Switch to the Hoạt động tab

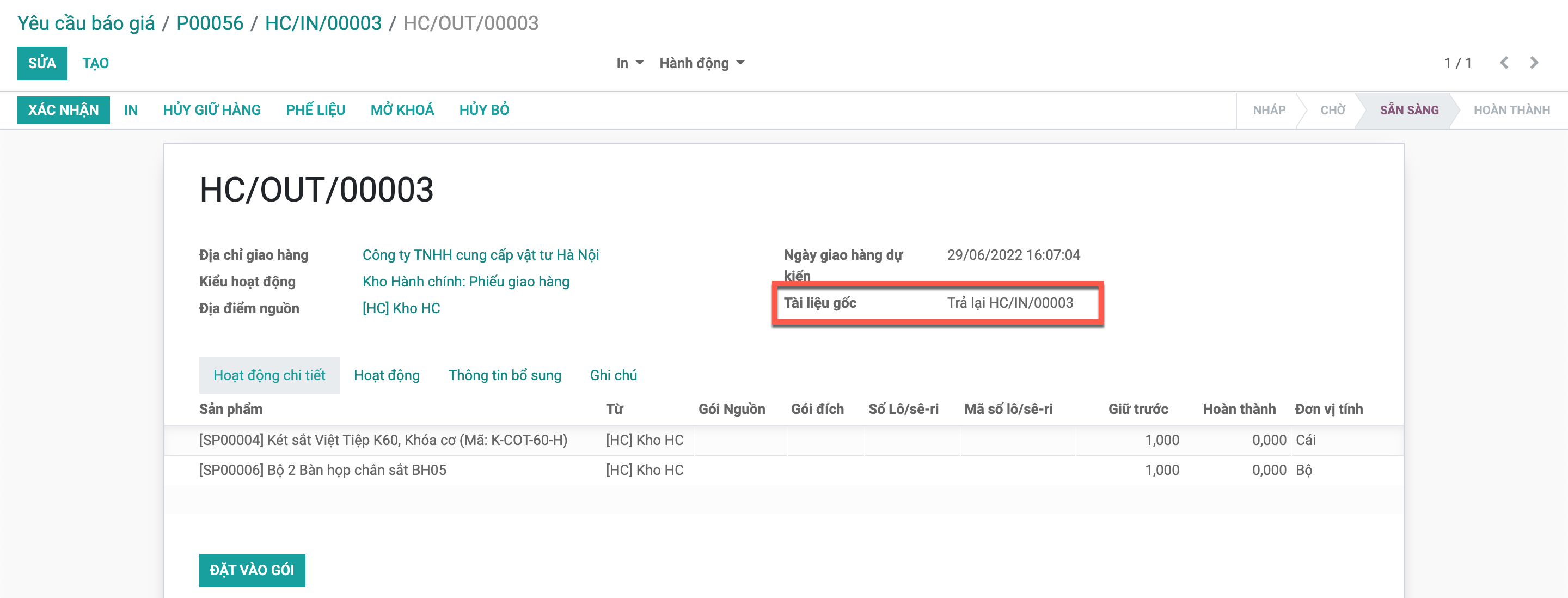tap(387, 375)
